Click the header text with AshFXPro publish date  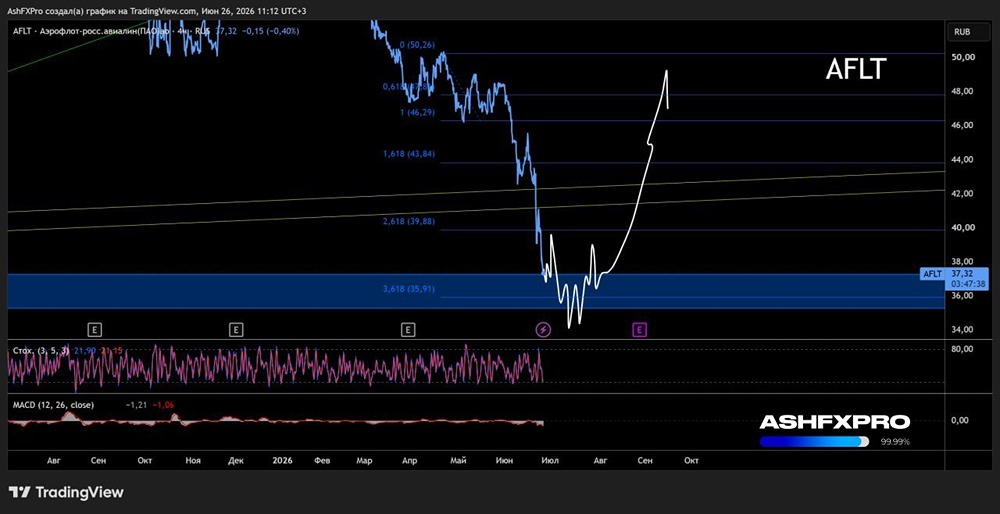(156, 11)
